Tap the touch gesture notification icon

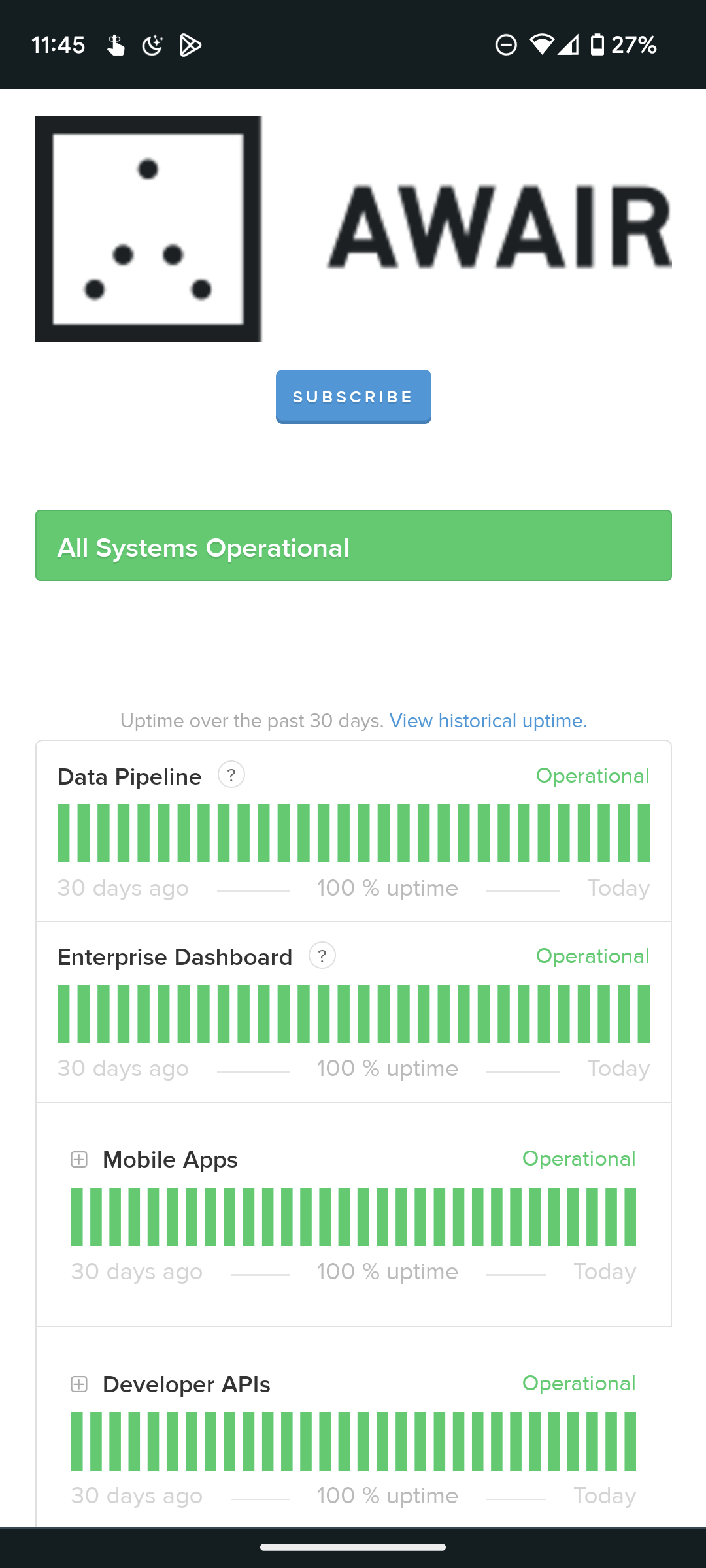(x=116, y=45)
